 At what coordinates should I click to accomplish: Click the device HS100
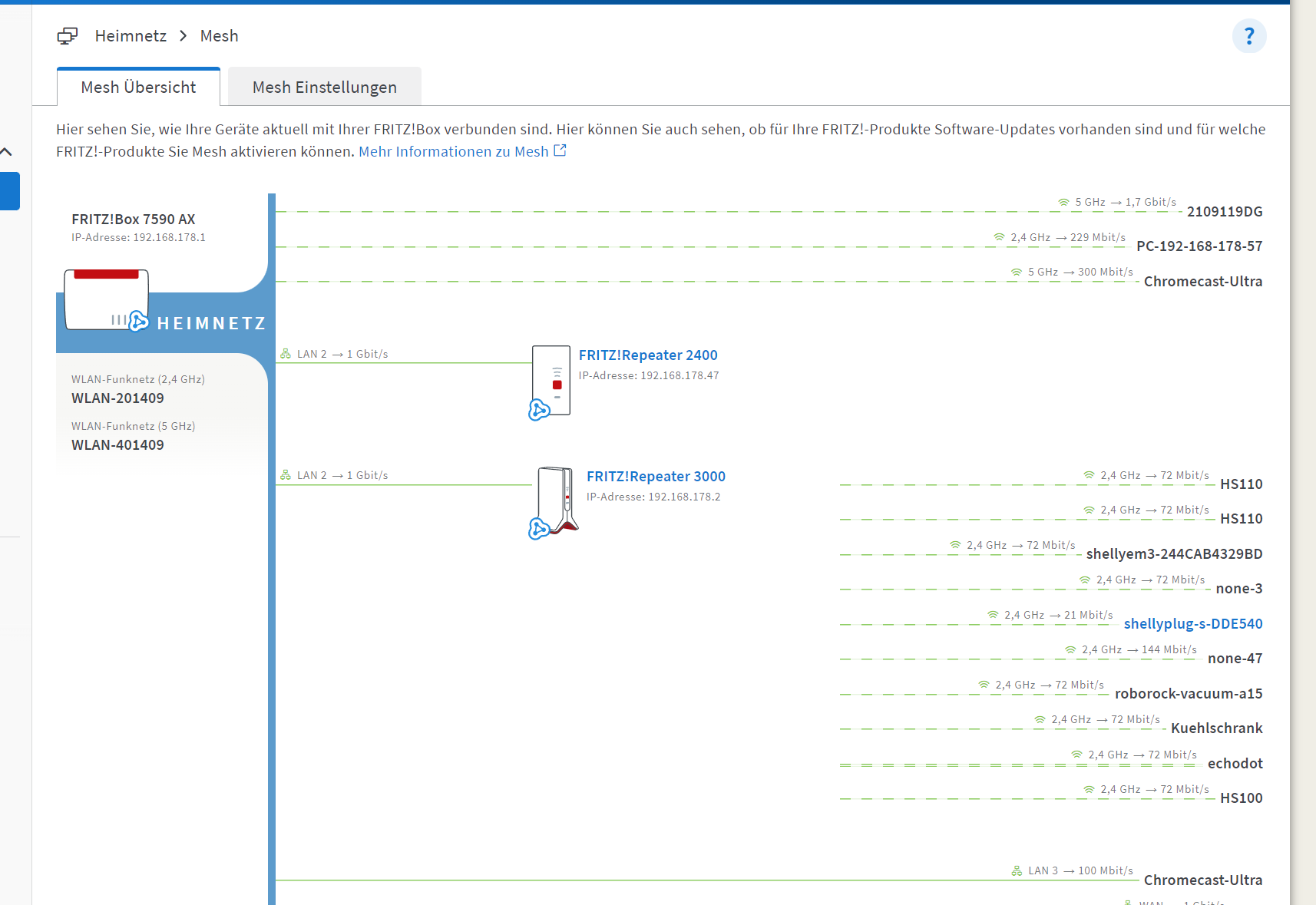[1242, 798]
